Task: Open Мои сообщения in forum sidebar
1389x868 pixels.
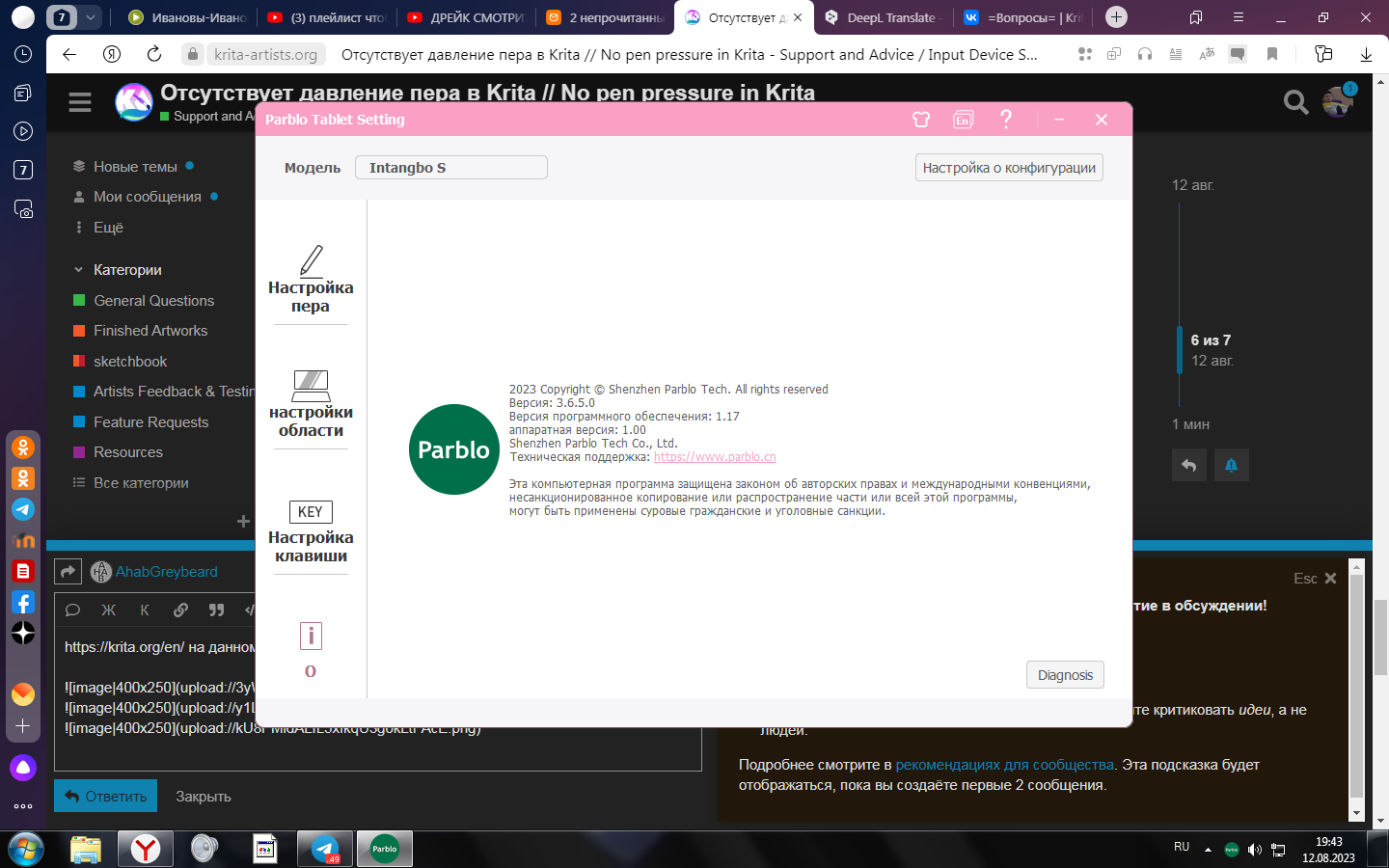Action: pos(147,197)
